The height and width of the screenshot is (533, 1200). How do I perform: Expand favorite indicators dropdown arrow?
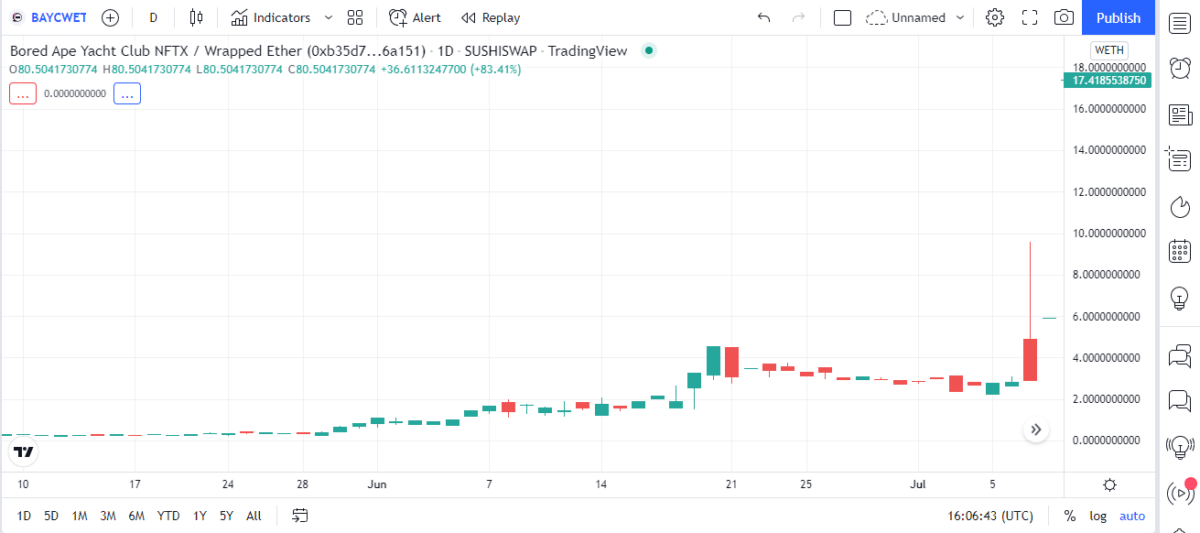point(328,17)
